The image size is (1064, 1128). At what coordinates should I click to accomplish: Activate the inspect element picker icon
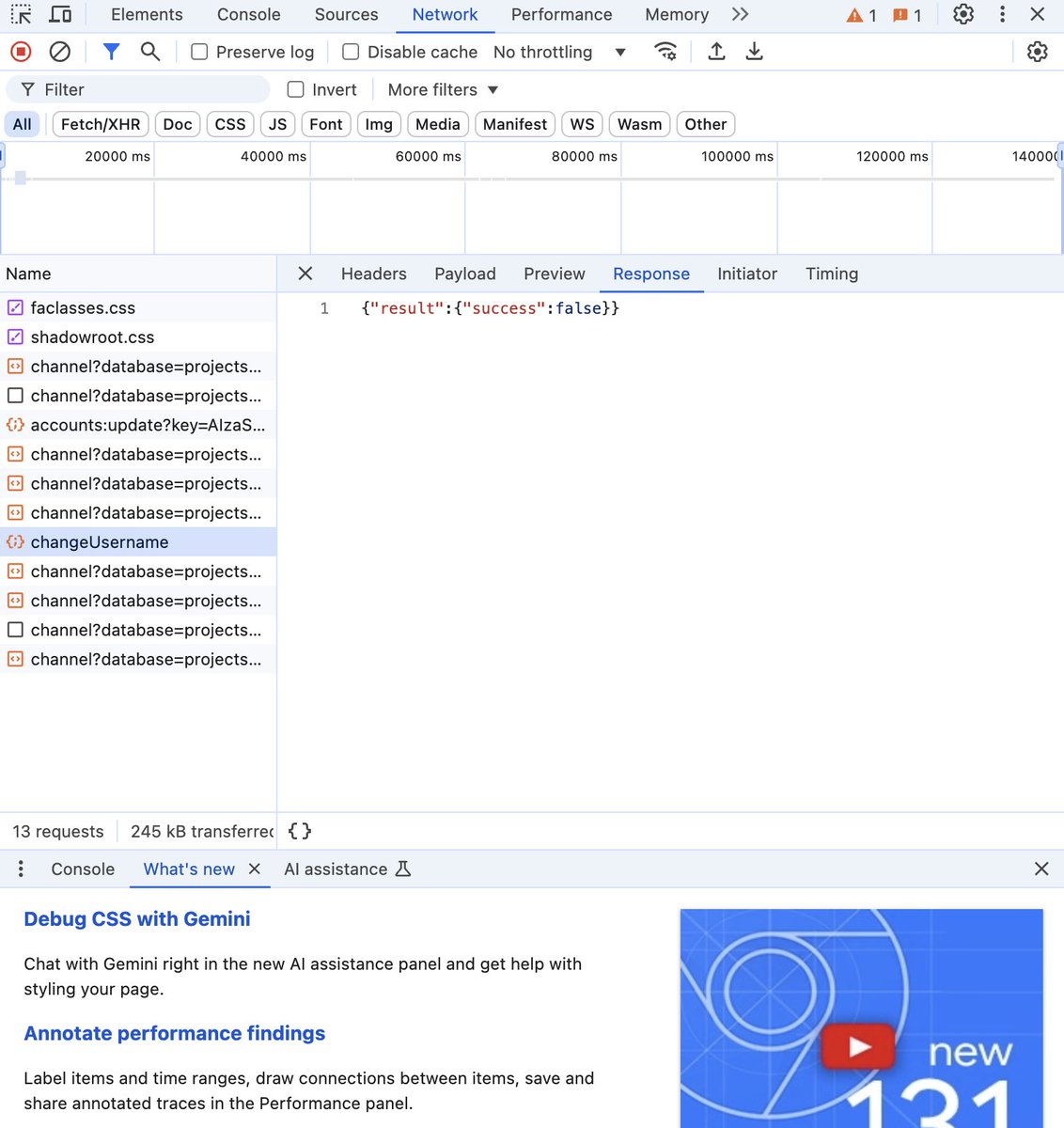[21, 14]
